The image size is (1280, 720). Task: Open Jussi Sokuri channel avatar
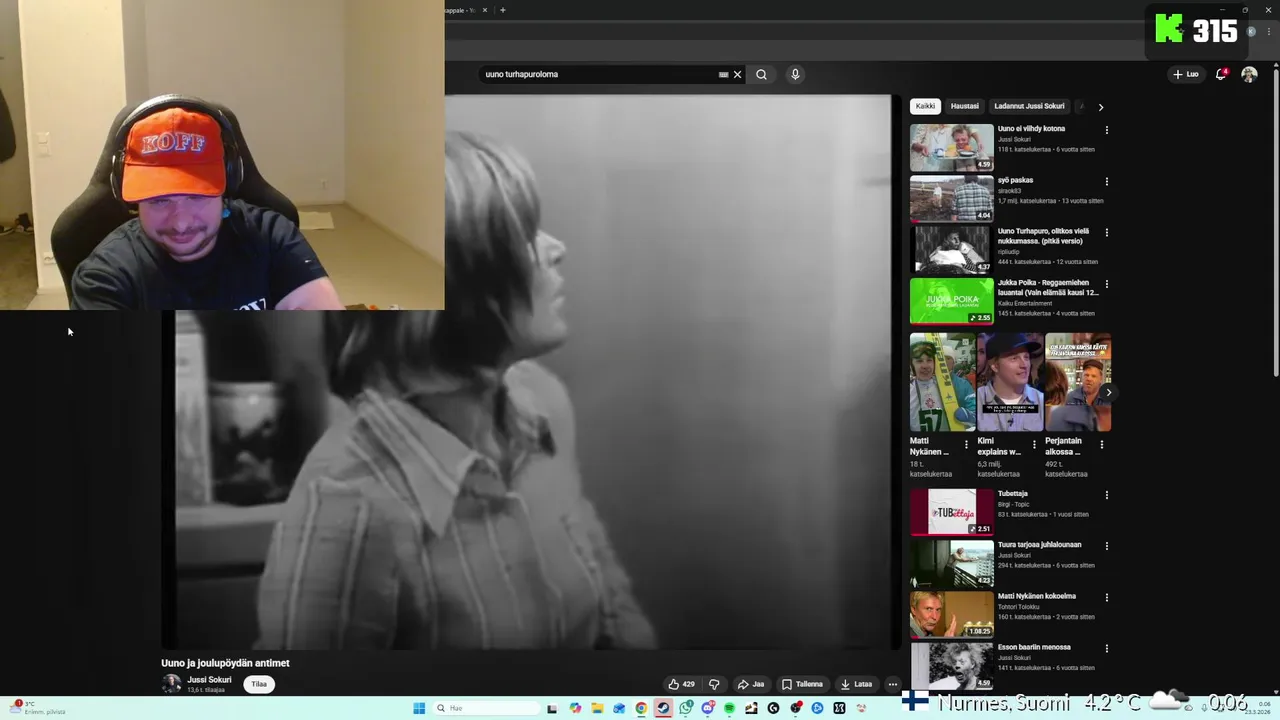(x=172, y=684)
